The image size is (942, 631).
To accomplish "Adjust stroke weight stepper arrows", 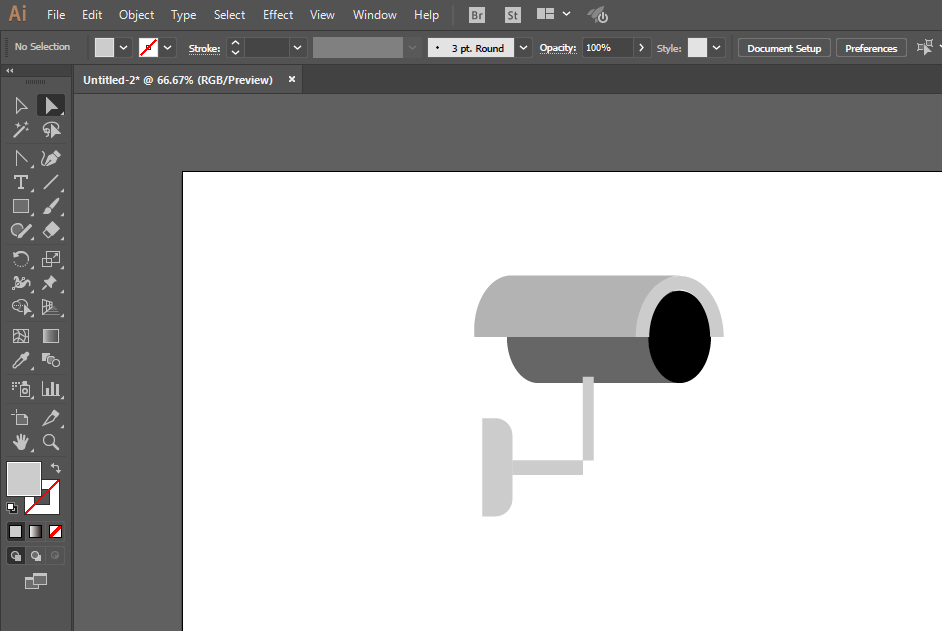I will coord(235,47).
